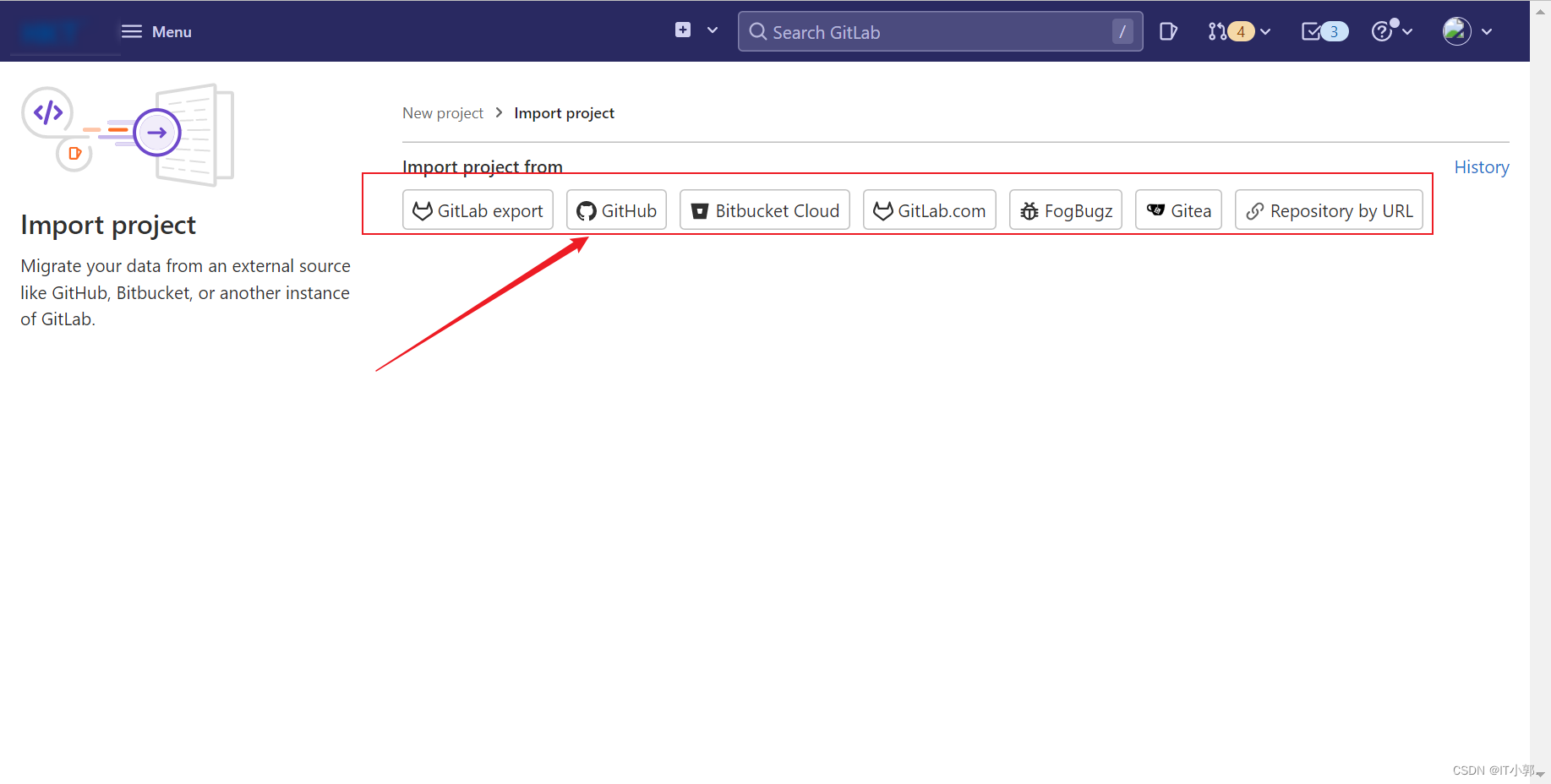Screen dimensions: 1551x784
Task: Choose GitLab export import option
Action: (x=478, y=210)
